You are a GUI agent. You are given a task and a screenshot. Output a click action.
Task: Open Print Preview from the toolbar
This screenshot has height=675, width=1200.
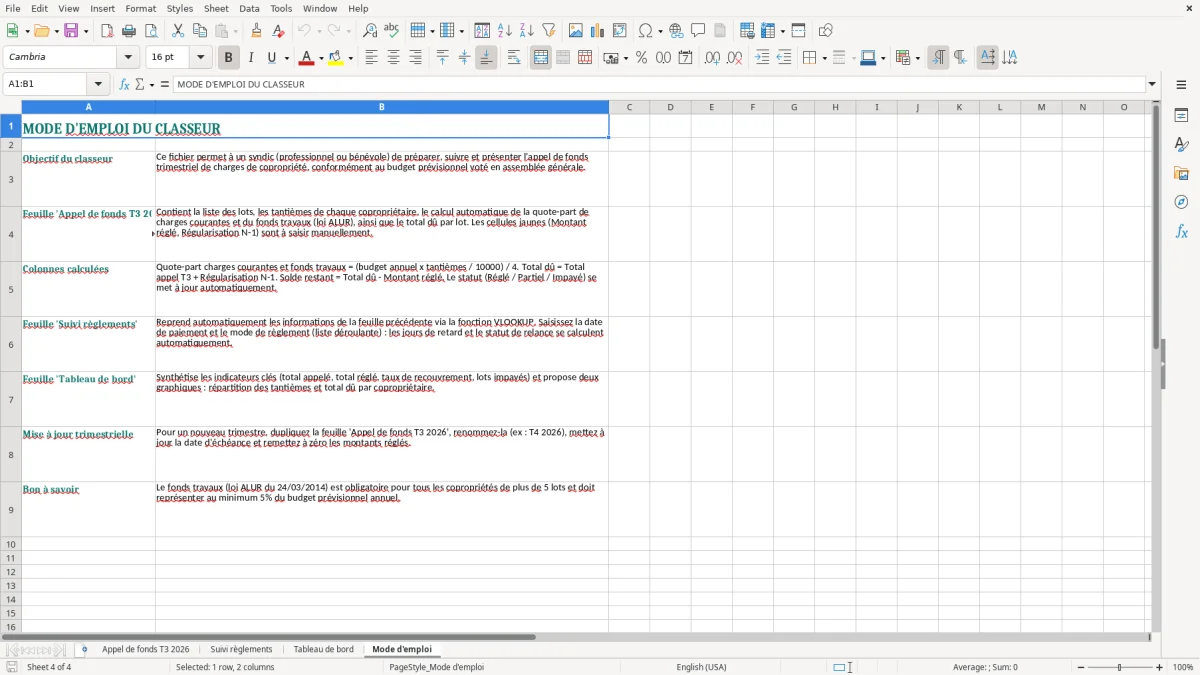pos(151,31)
